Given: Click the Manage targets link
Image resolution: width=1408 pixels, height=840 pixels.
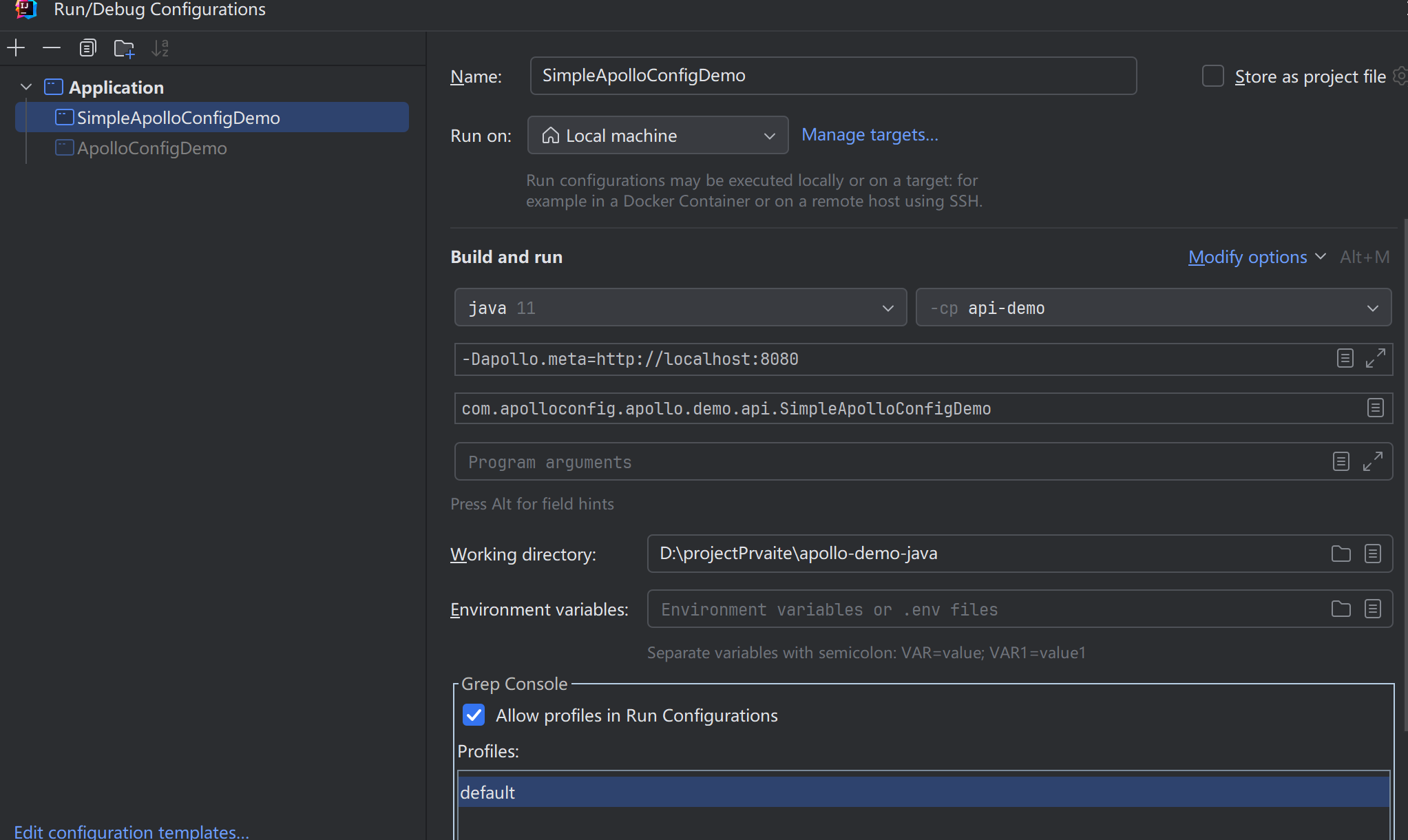Looking at the screenshot, I should (x=869, y=134).
